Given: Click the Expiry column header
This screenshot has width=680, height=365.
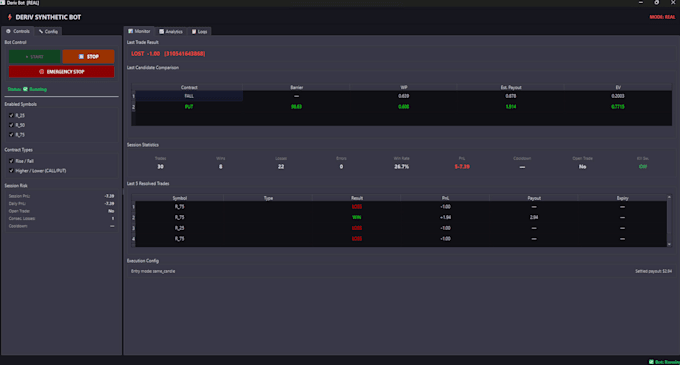Looking at the screenshot, I should (622, 198).
